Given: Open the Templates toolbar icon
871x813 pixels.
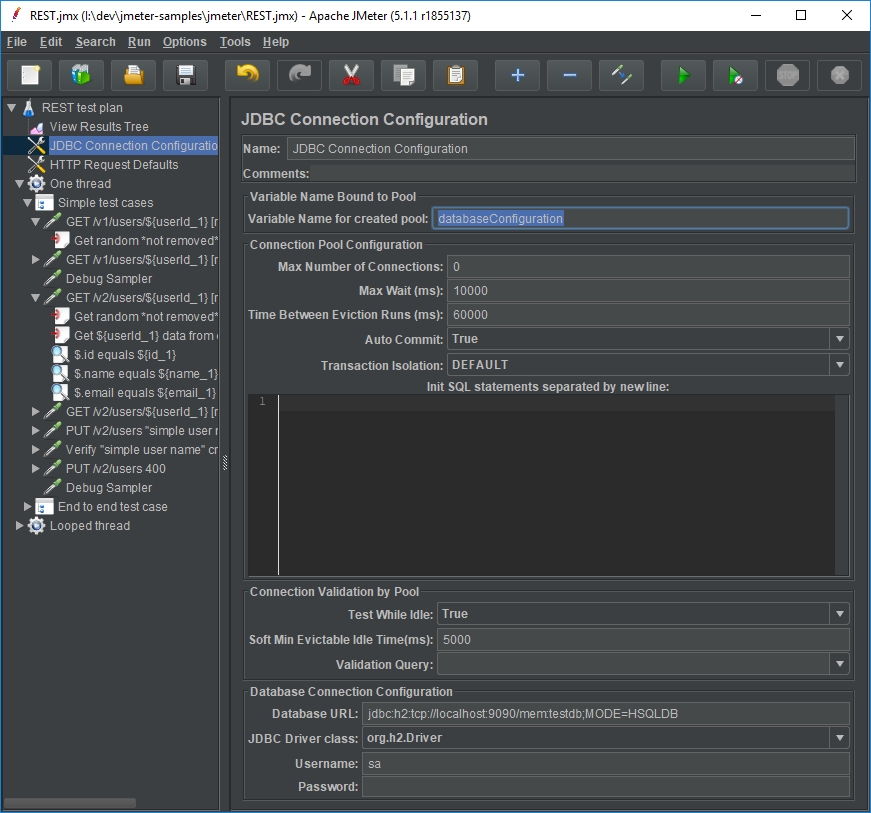Looking at the screenshot, I should coord(81,75).
